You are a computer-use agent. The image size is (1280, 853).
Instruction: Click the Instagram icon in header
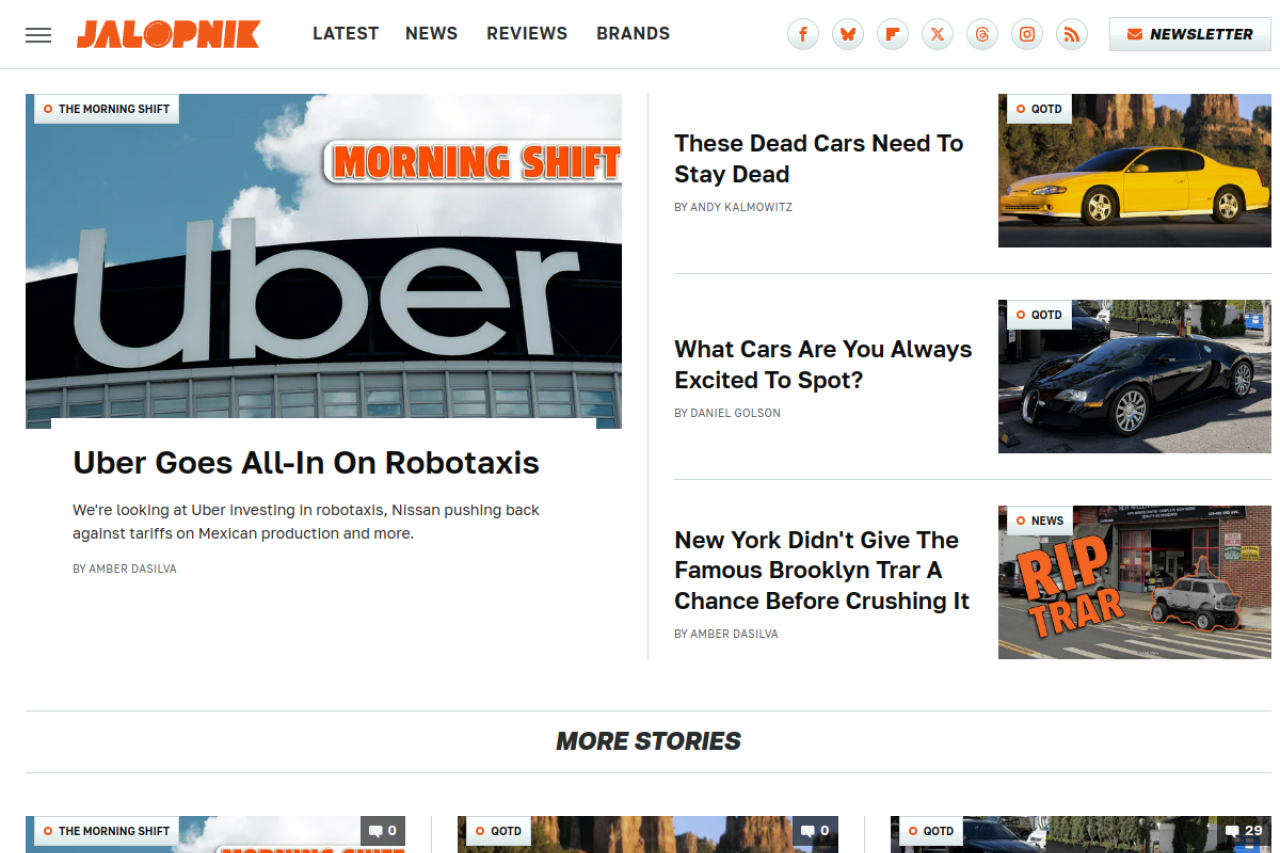point(1027,35)
